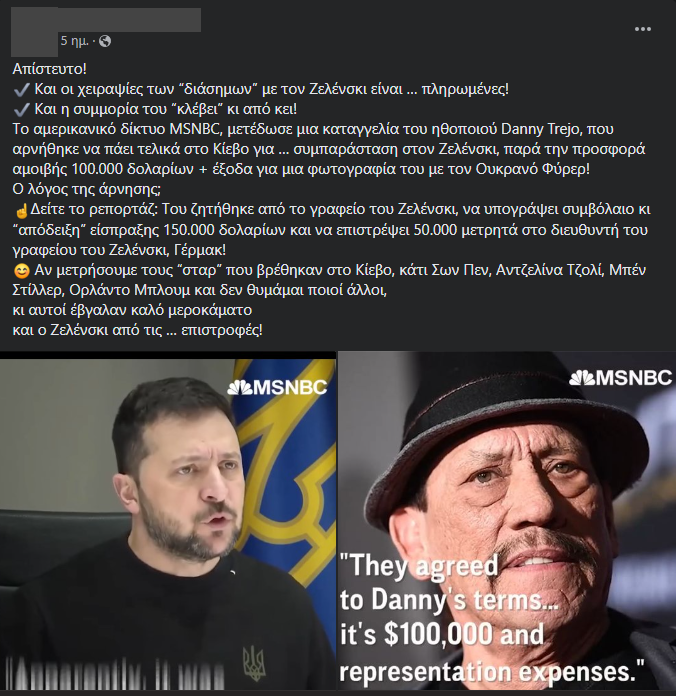Open the right Danny Trejo image
This screenshot has height=696, width=676.
pos(507,521)
